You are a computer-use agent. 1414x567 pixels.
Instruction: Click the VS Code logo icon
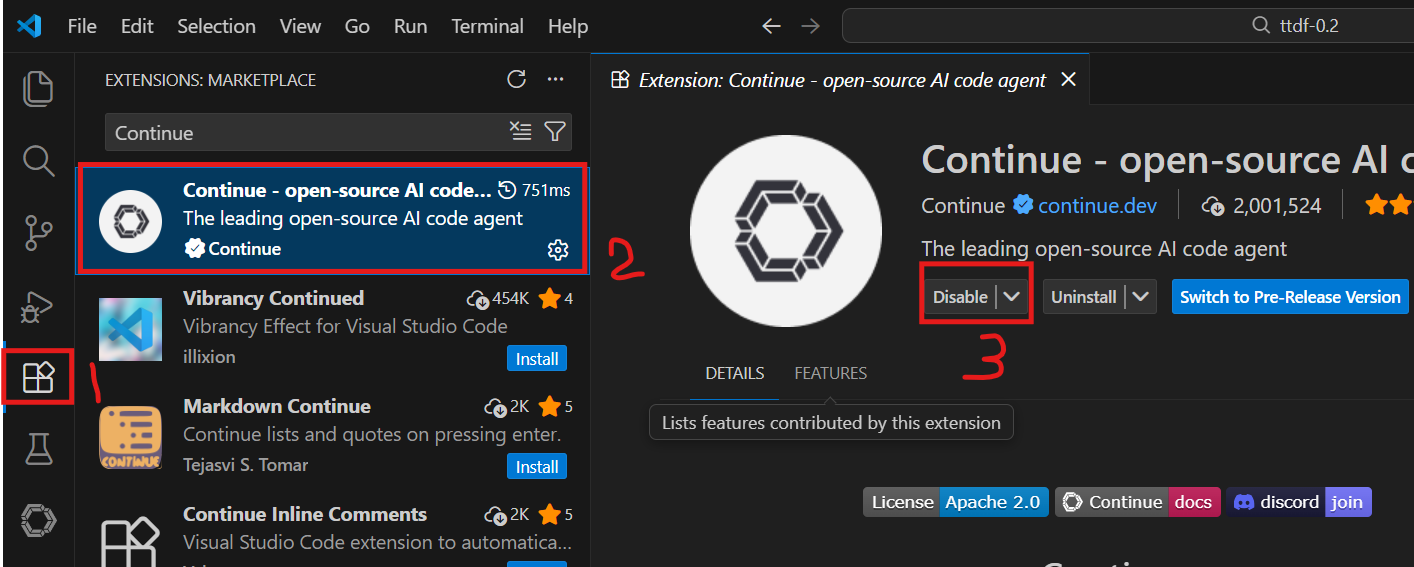coord(29,26)
